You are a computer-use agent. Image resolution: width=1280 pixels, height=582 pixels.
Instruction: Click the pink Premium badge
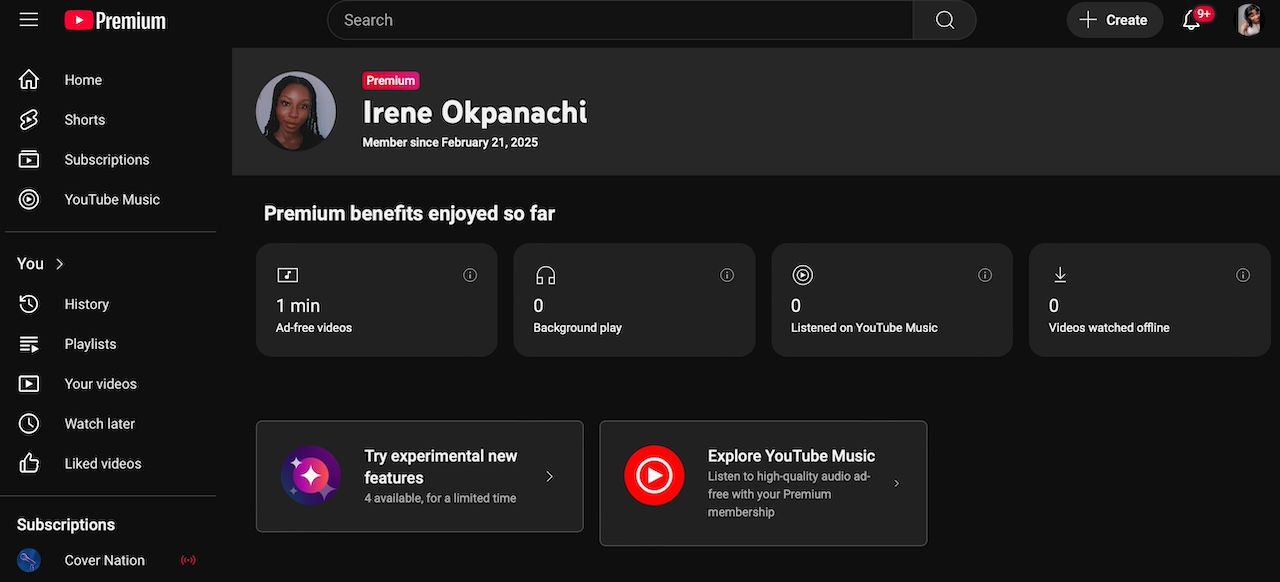391,81
